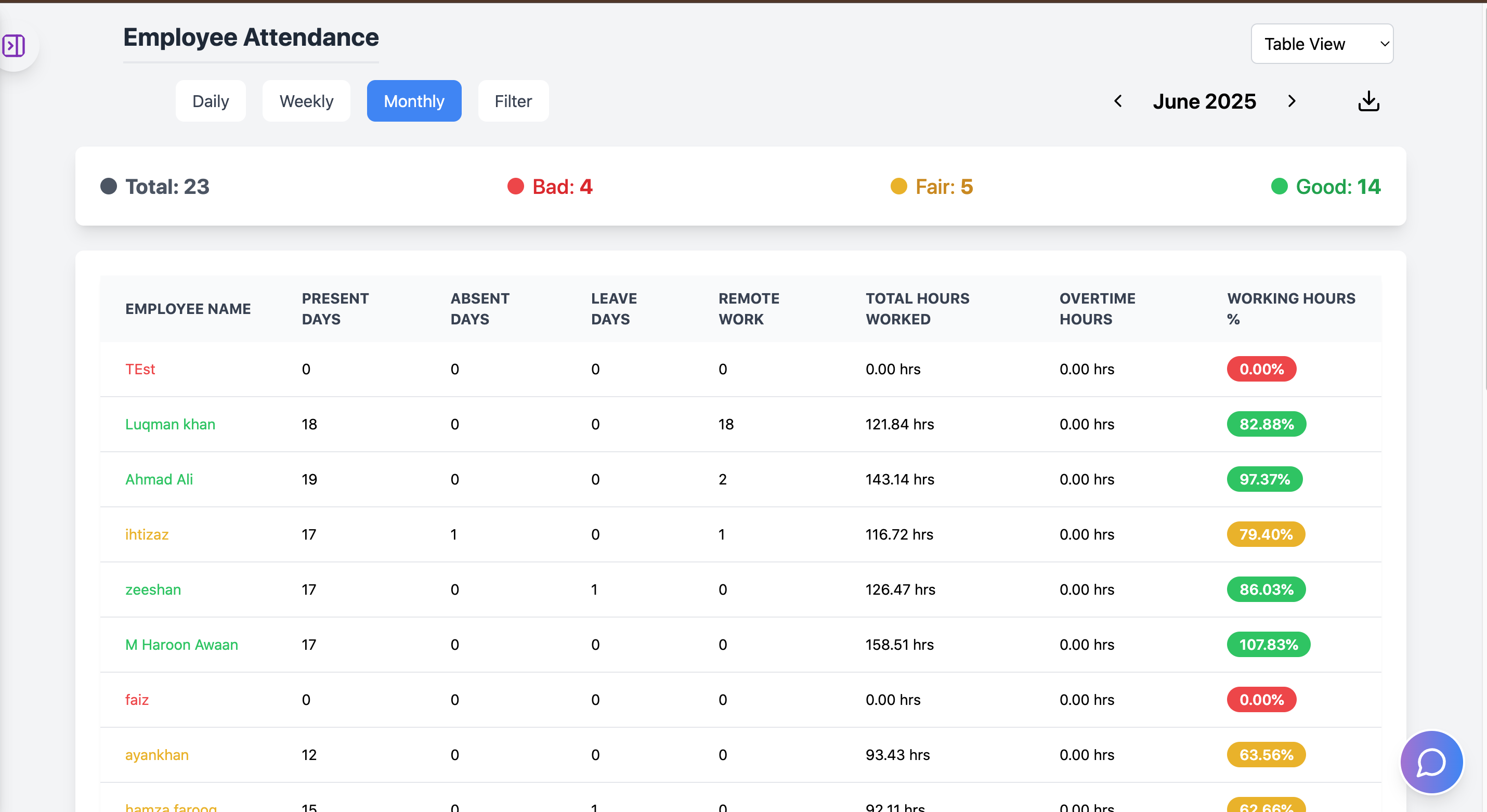Click 126.47 hrs total hours cell
This screenshot has width=1487, height=812.
pyautogui.click(x=900, y=590)
